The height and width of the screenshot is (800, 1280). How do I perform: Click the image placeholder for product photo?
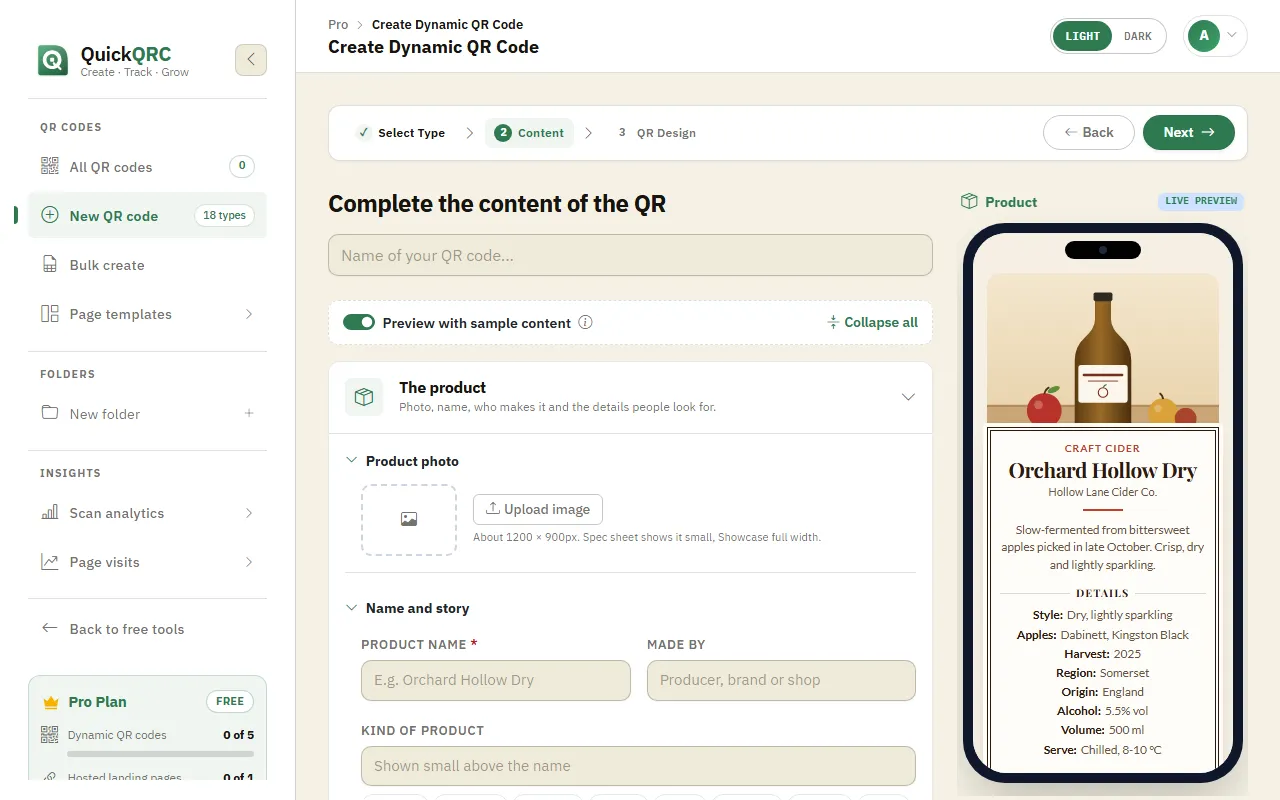(x=409, y=520)
